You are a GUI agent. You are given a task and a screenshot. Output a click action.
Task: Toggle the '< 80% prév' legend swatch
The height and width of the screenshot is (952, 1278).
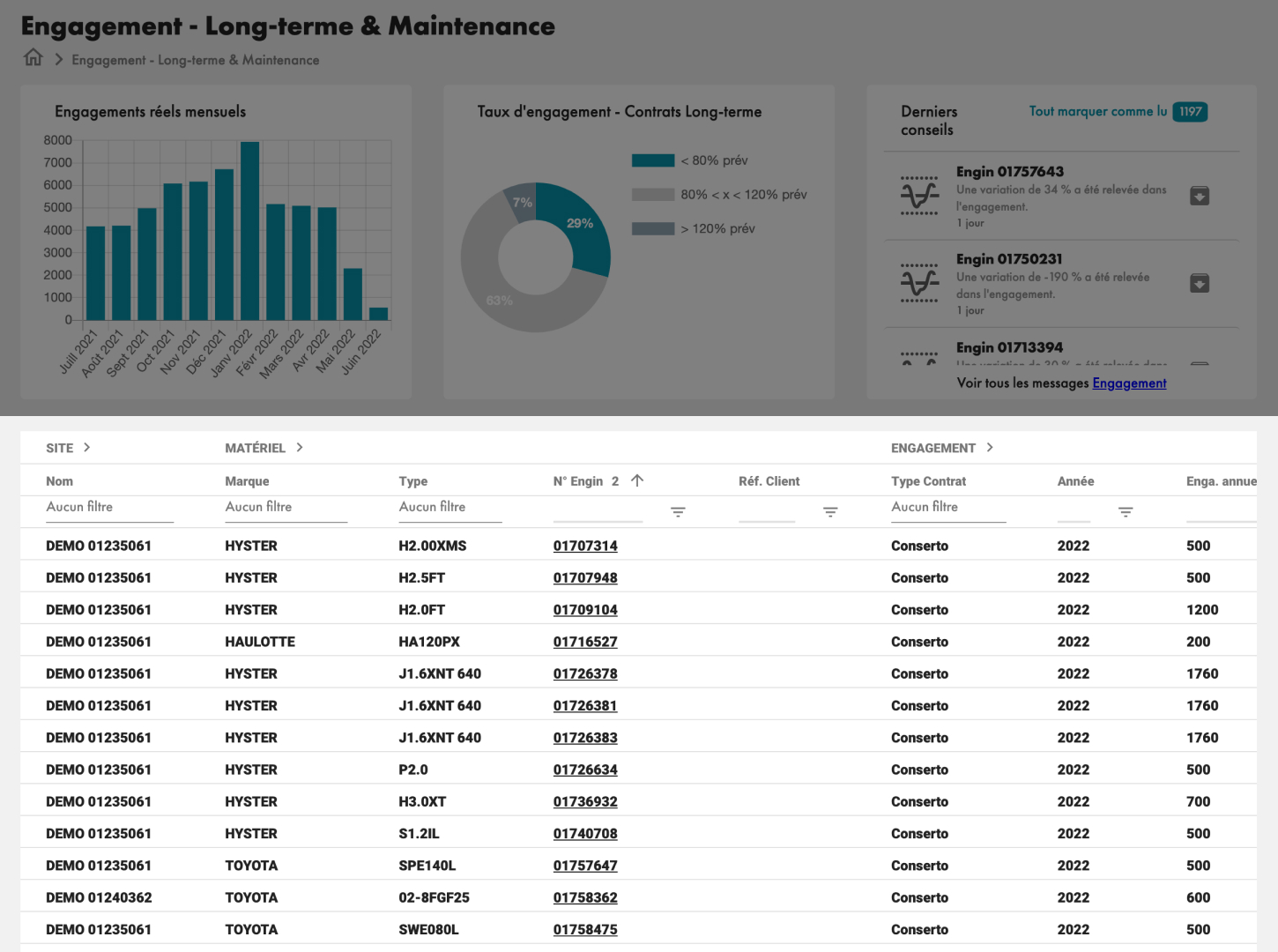pos(653,160)
